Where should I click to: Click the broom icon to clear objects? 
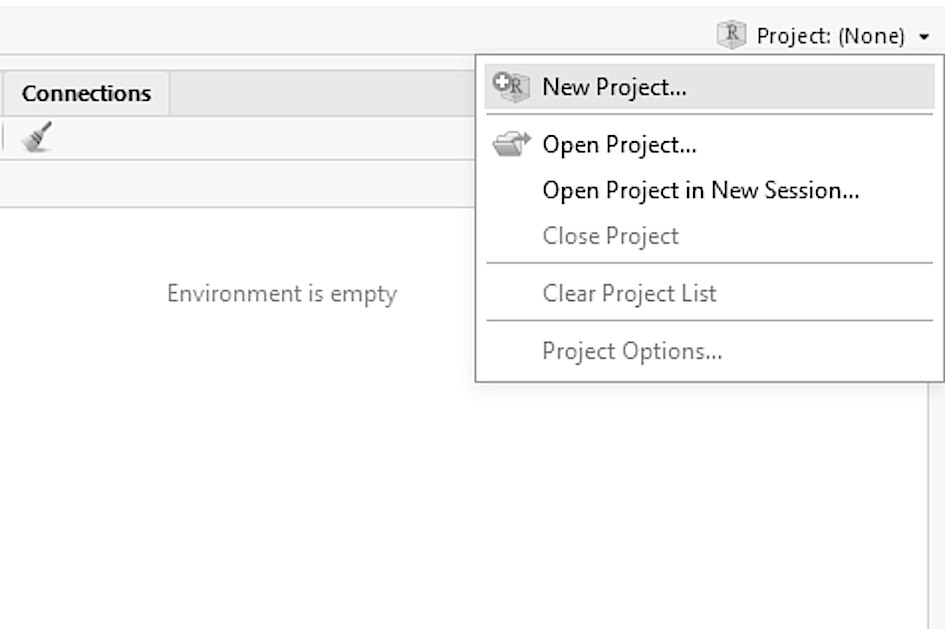click(x=37, y=137)
